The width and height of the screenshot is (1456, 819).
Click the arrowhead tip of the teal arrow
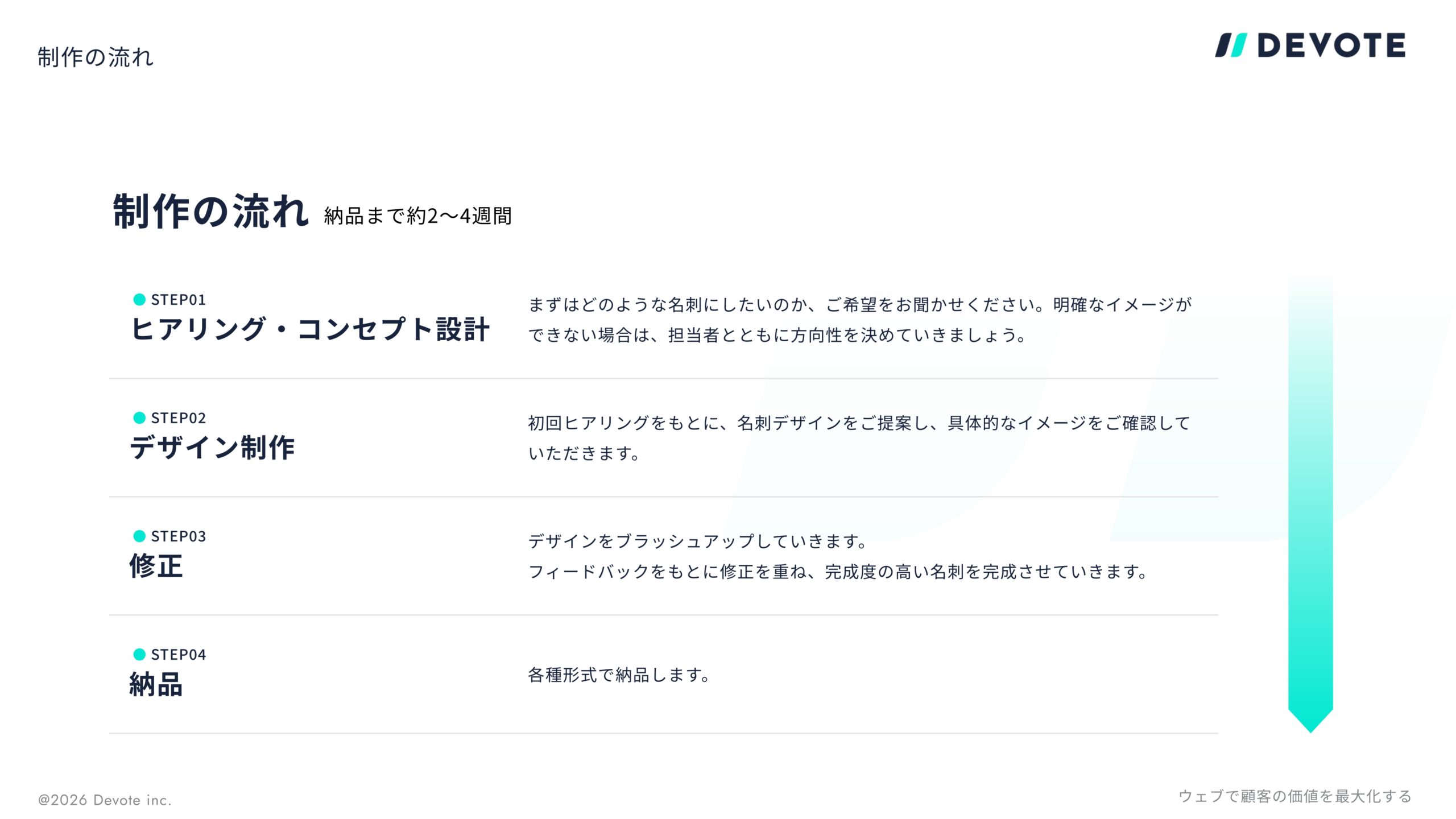click(1310, 721)
